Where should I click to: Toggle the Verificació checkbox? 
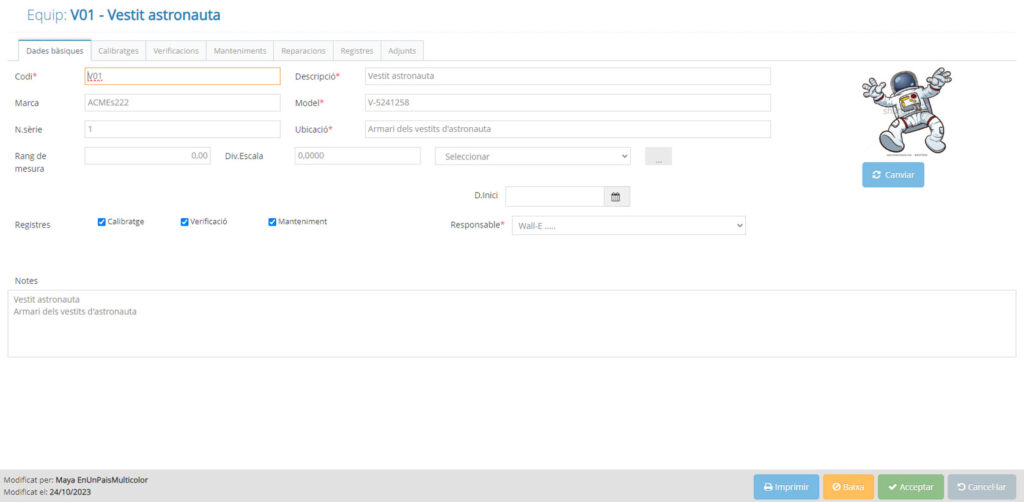pyautogui.click(x=184, y=222)
